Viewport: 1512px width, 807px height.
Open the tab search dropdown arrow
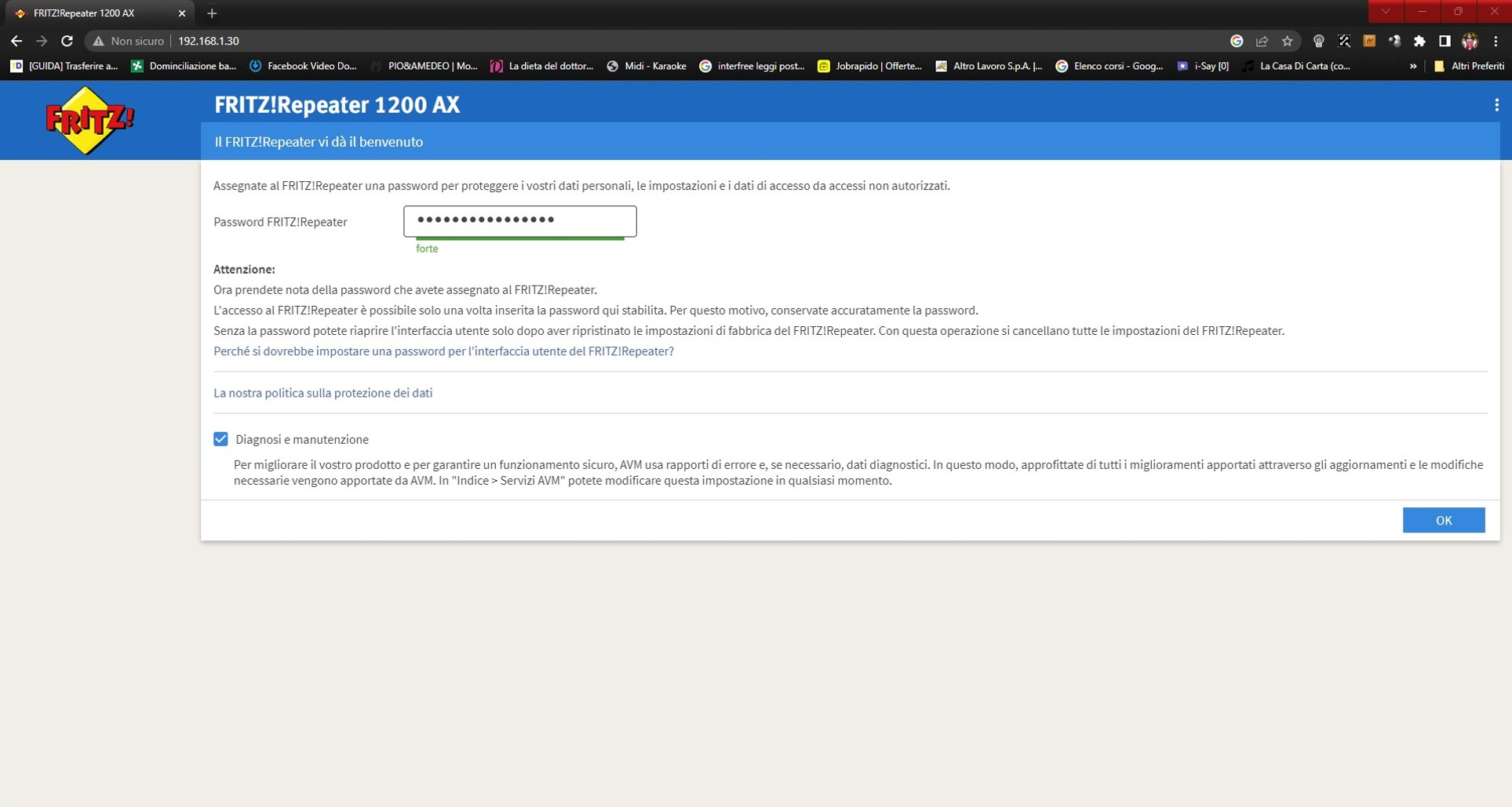coord(1386,11)
